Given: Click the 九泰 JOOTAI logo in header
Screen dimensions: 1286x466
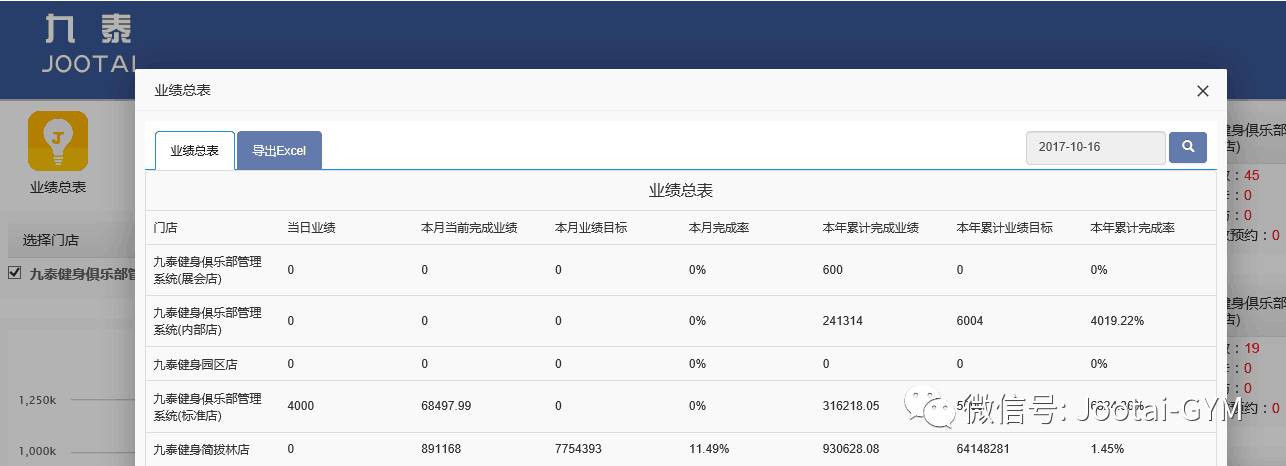Looking at the screenshot, I should (x=88, y=43).
